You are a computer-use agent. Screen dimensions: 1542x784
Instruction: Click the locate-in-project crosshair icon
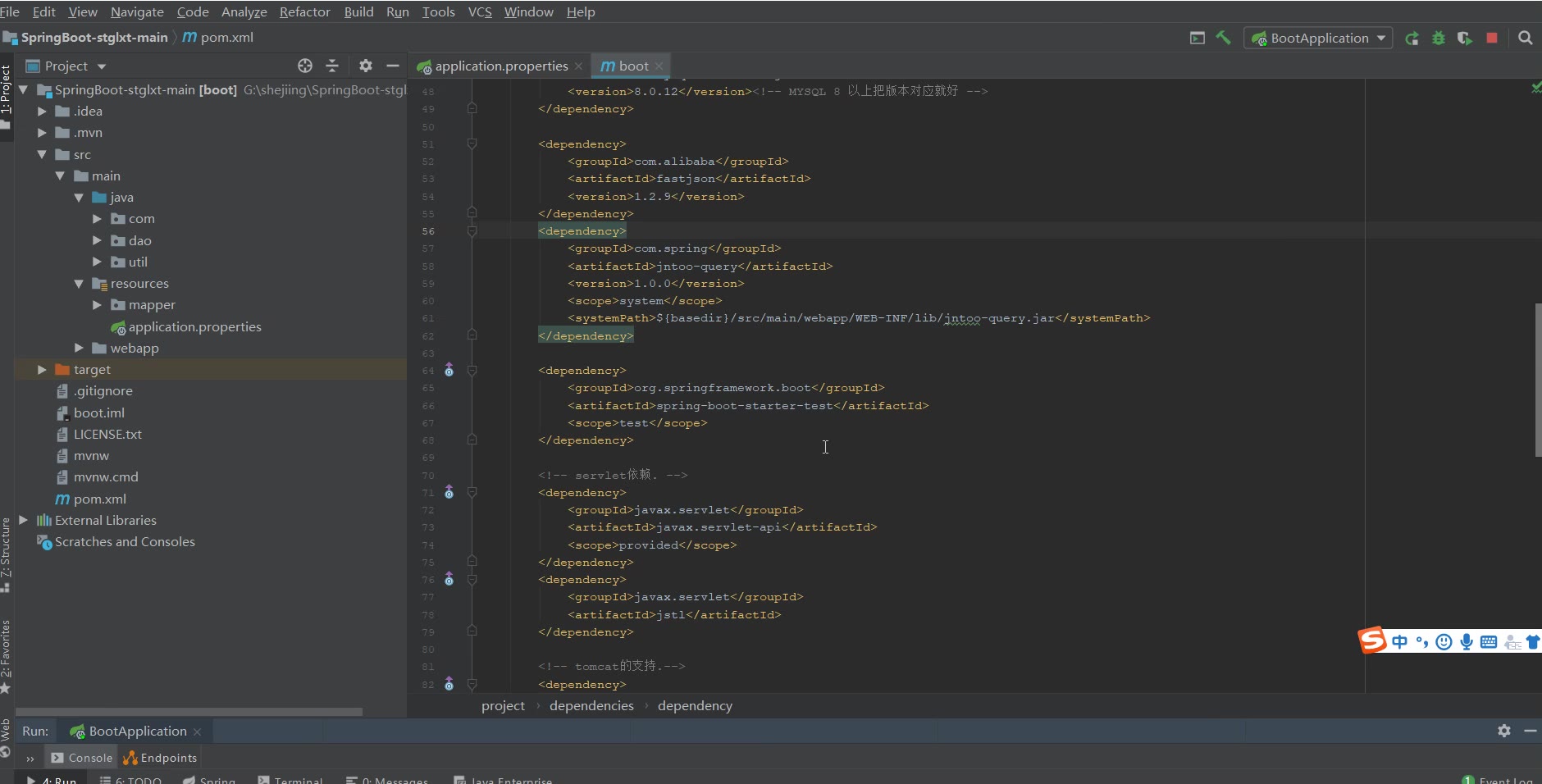click(305, 66)
